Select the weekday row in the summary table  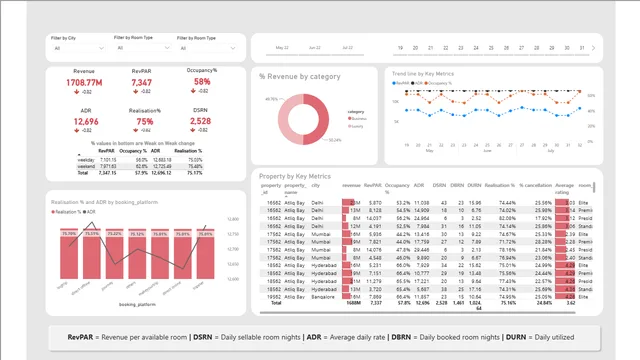(x=140, y=160)
